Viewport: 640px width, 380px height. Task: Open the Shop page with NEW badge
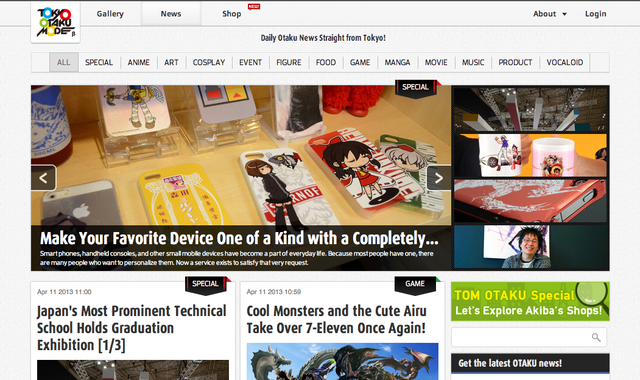click(x=232, y=14)
